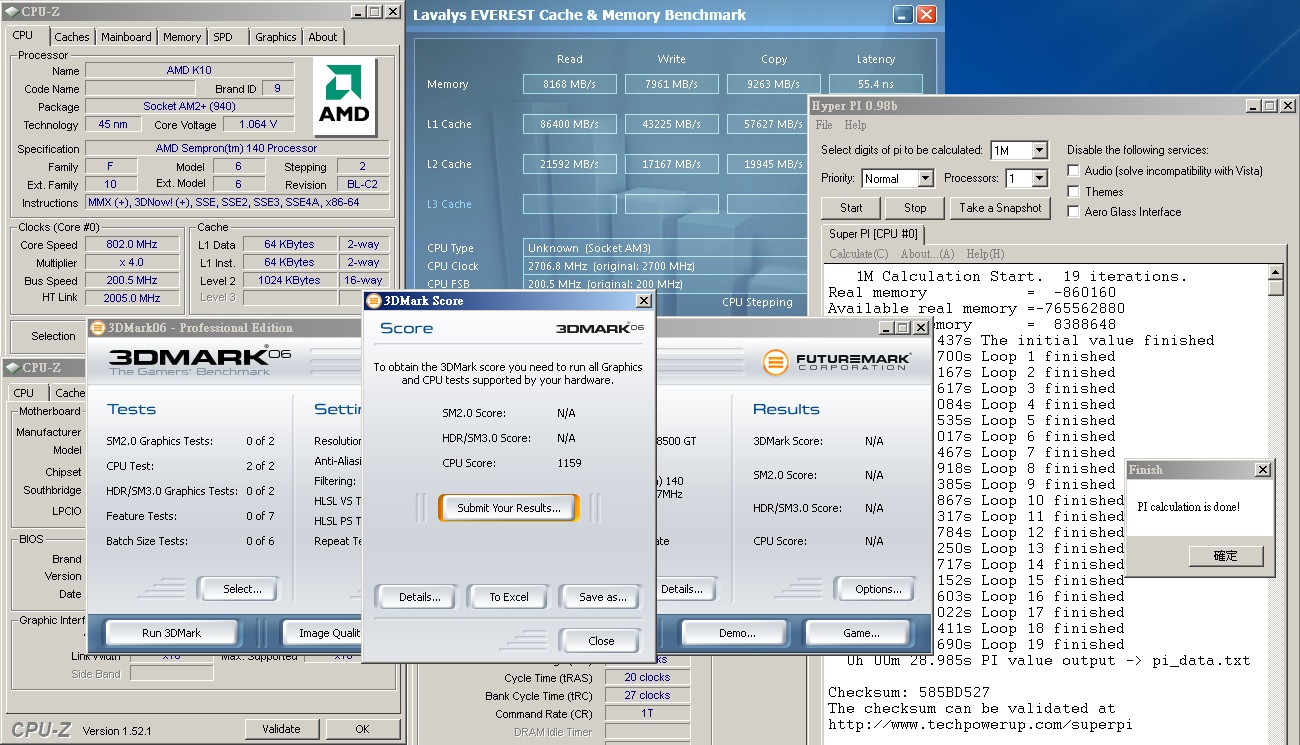Click the L1 Cache Read value 86400 MB/s
1300x745 pixels.
point(569,125)
